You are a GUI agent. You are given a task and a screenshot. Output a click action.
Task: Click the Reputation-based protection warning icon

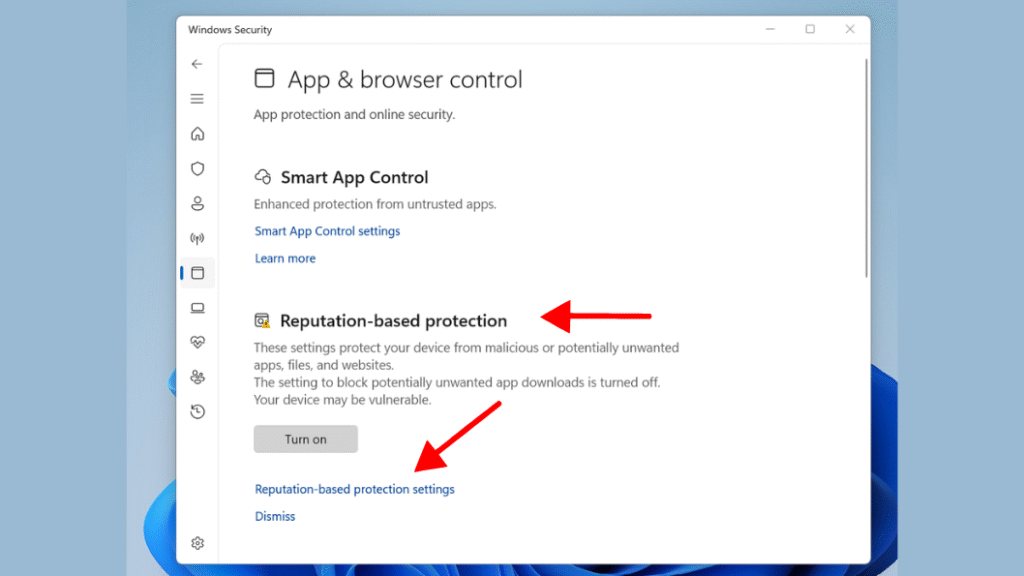(x=262, y=321)
